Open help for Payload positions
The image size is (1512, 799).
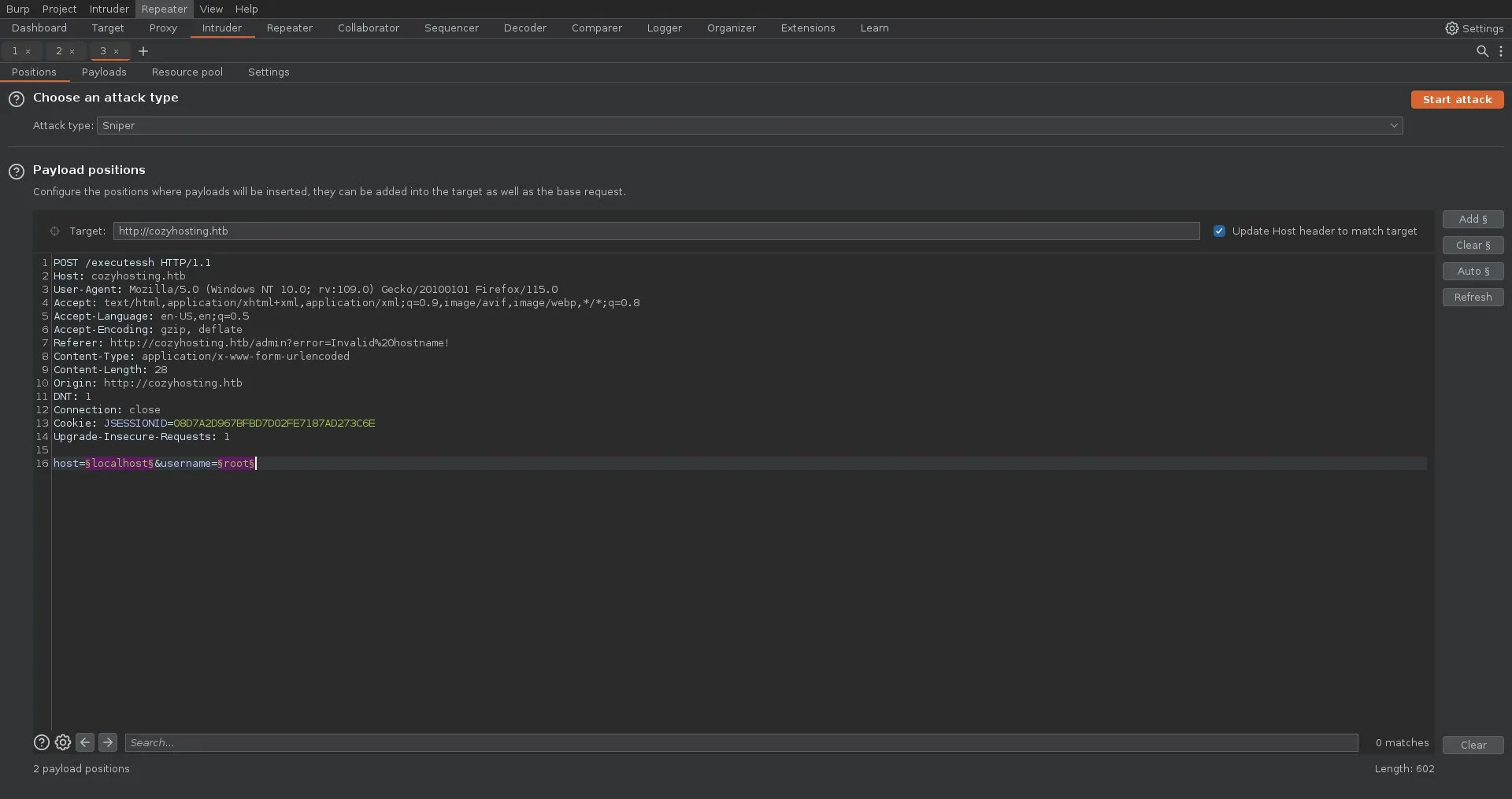coord(17,172)
